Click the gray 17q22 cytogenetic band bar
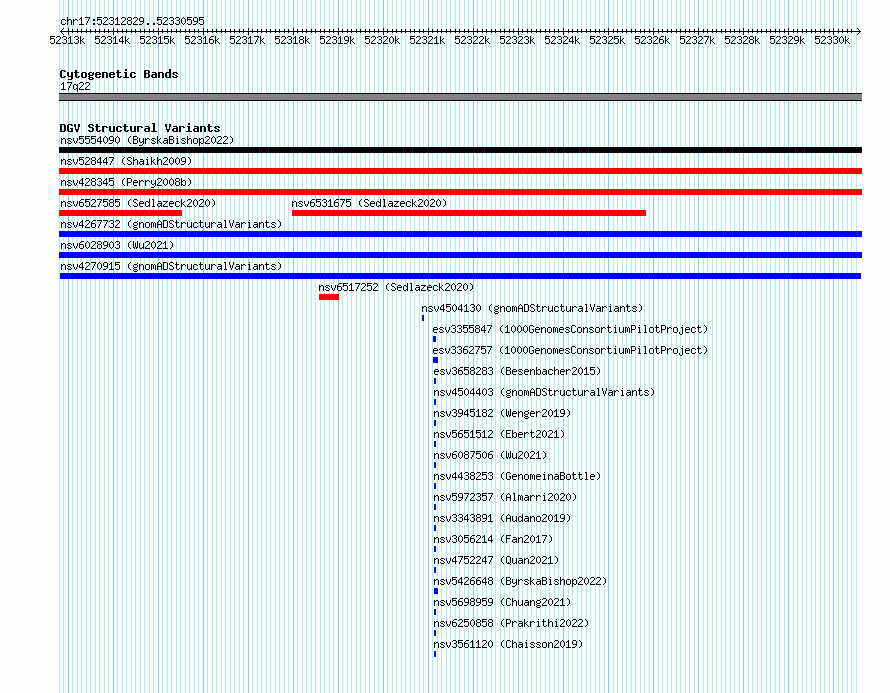The height and width of the screenshot is (693, 890). pyautogui.click(x=460, y=97)
